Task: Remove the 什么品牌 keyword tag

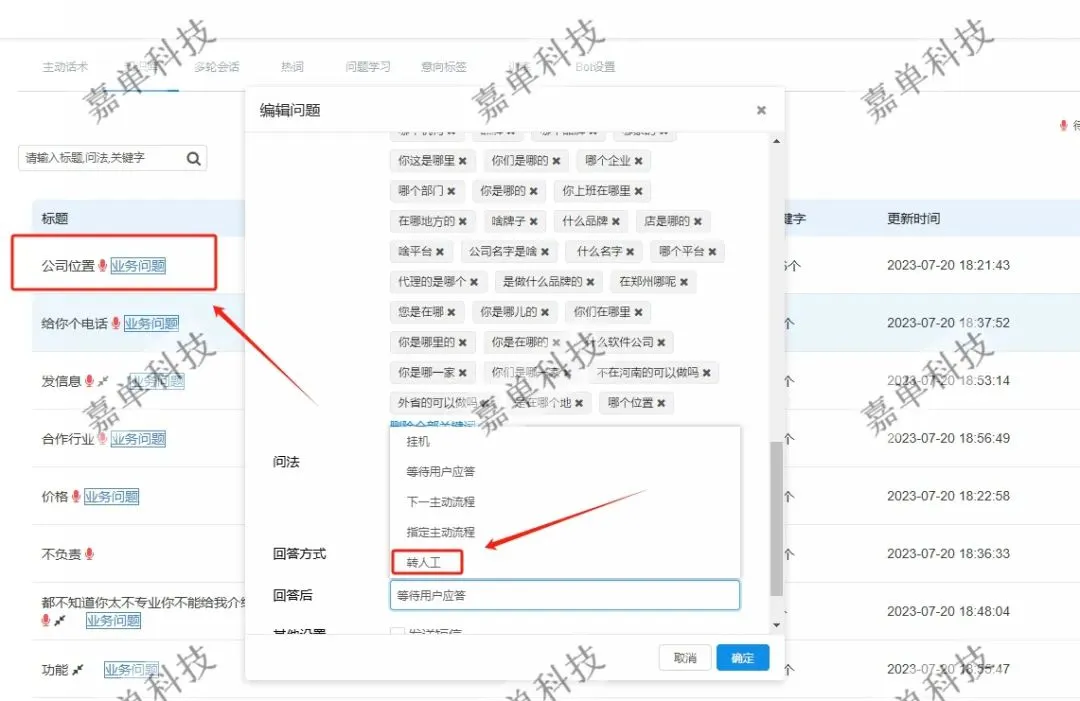Action: pyautogui.click(x=614, y=220)
